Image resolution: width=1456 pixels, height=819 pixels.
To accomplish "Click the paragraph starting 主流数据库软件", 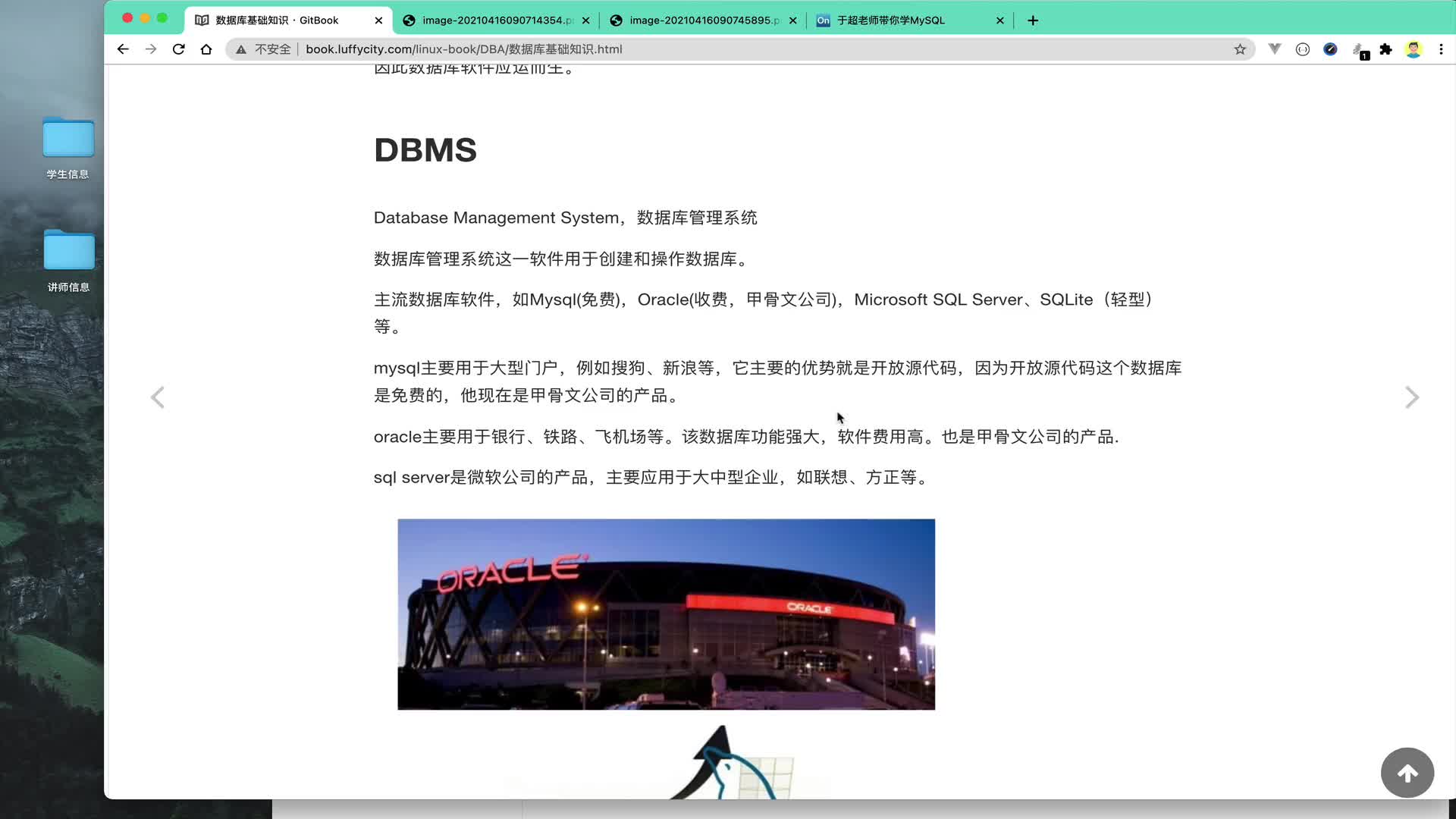I will 764,313.
